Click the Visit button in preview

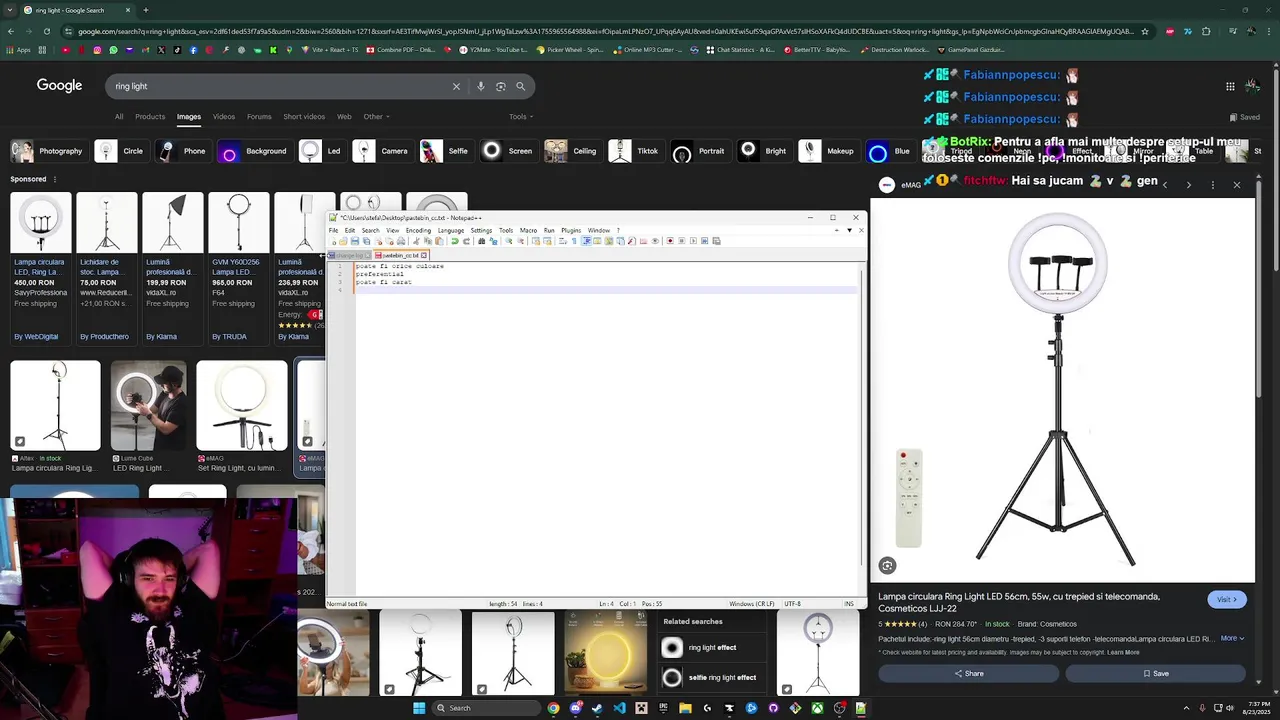1226,599
